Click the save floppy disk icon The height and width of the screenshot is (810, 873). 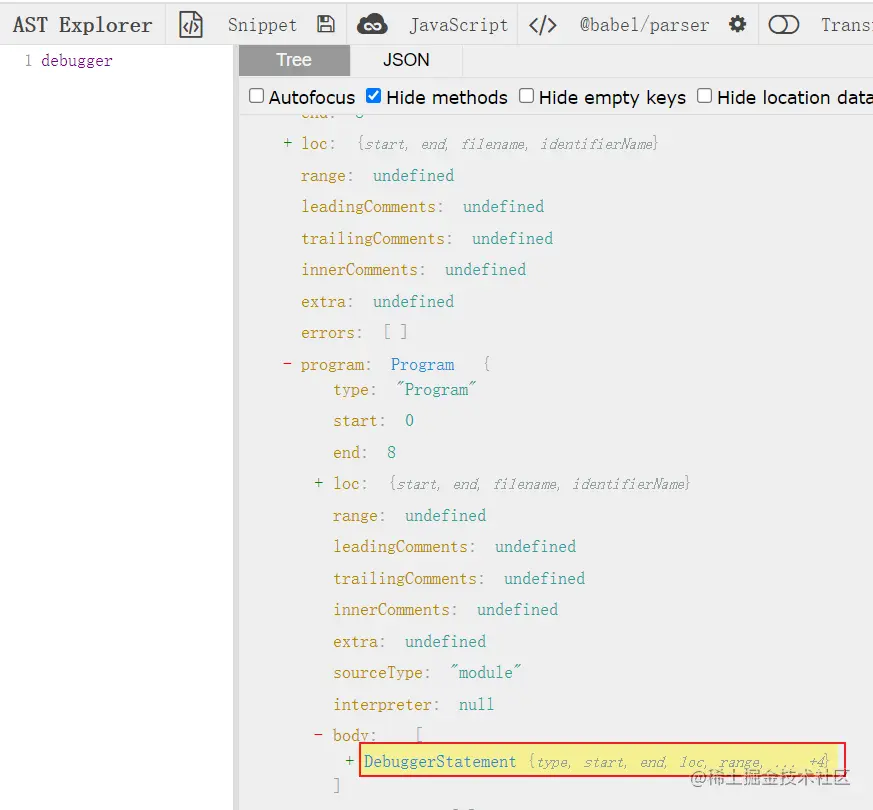point(326,24)
